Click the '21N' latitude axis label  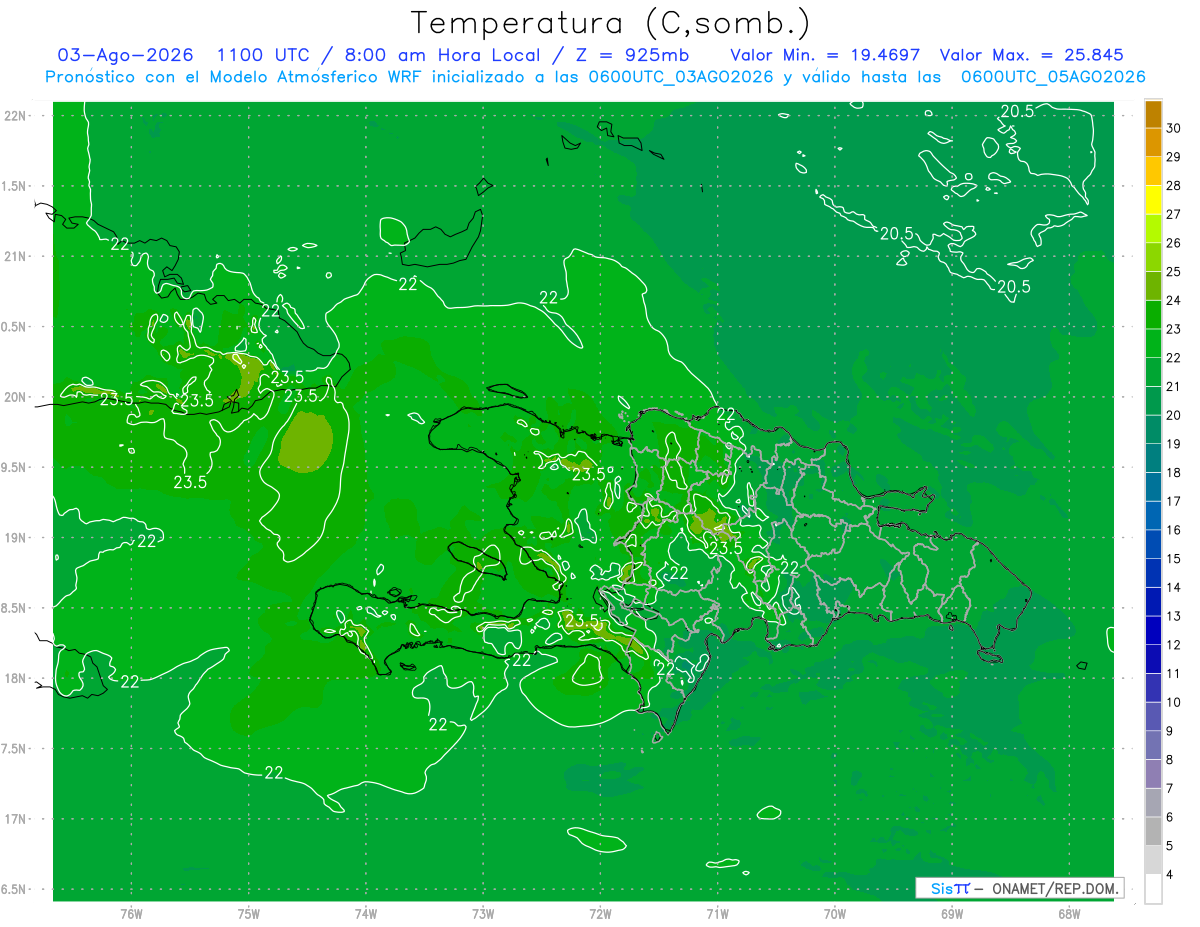pyautogui.click(x=16, y=256)
